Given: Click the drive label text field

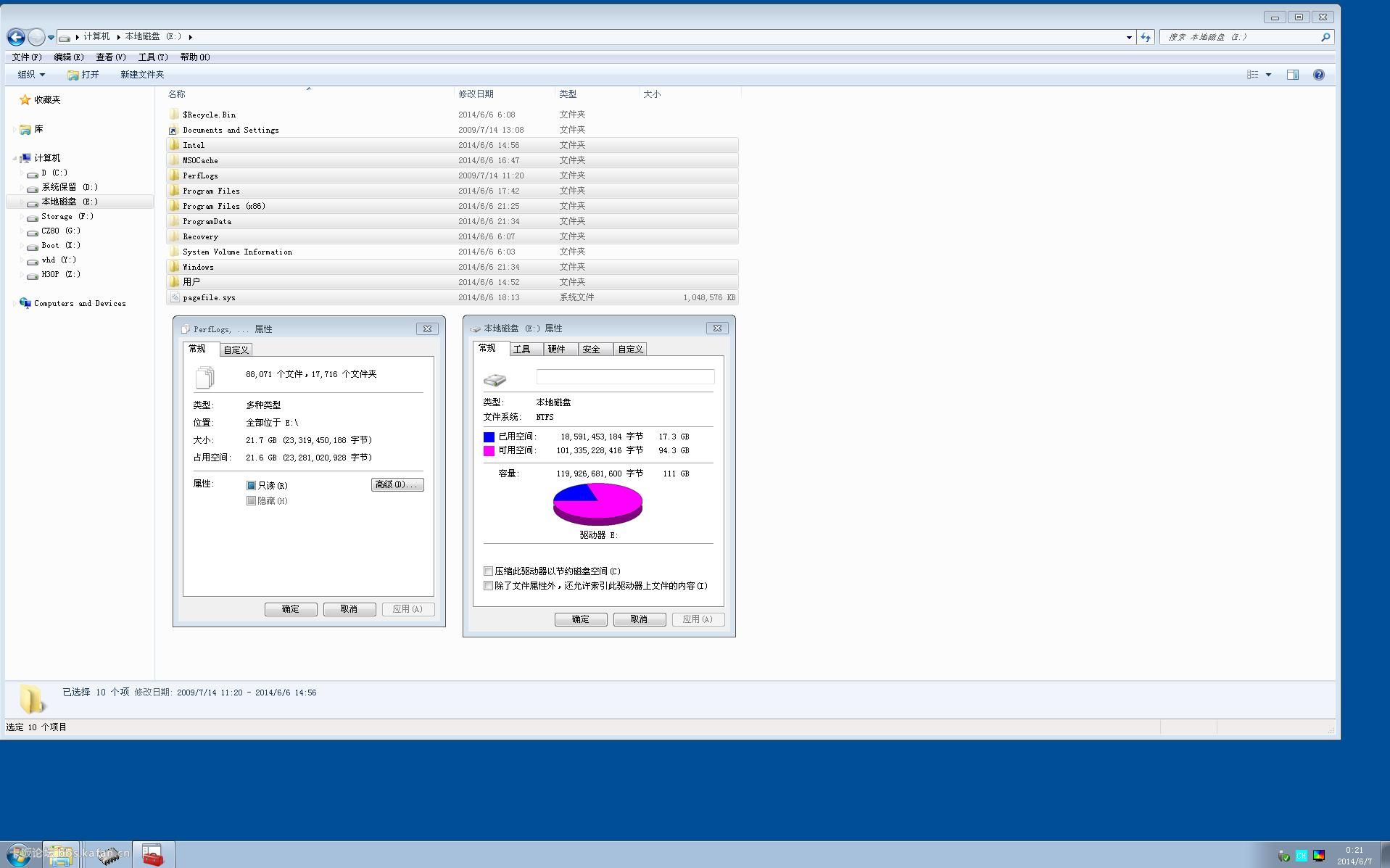Looking at the screenshot, I should click(625, 376).
